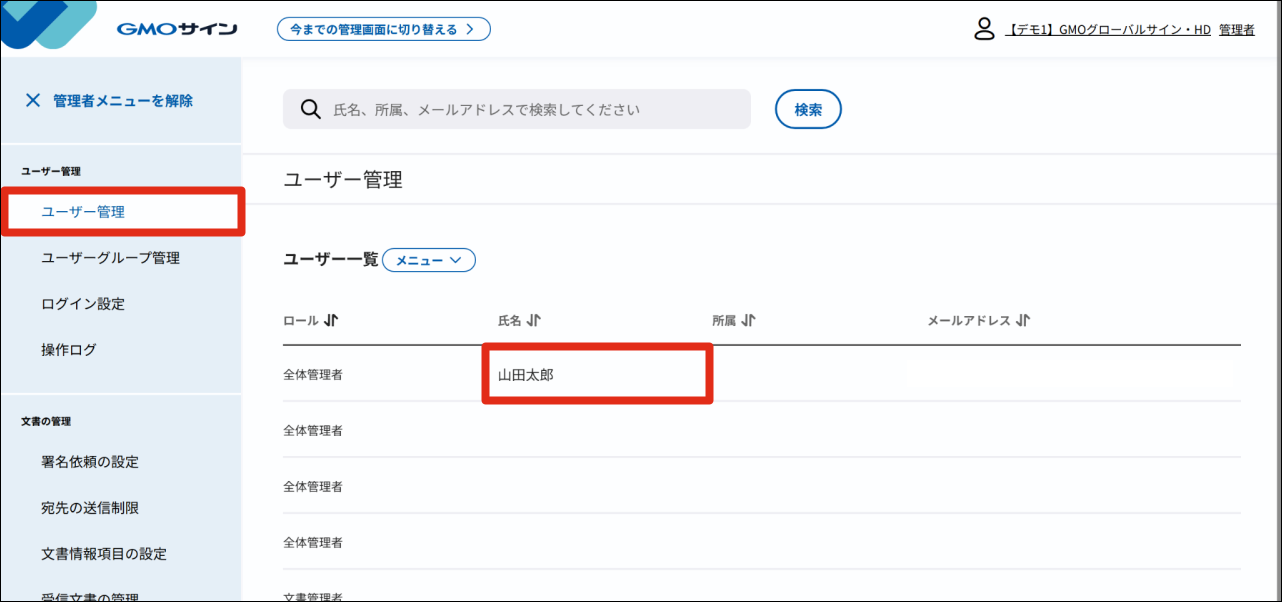Viewport: 1282px width, 602px height.
Task: Sort the list by ロール column
Action: tap(332, 321)
